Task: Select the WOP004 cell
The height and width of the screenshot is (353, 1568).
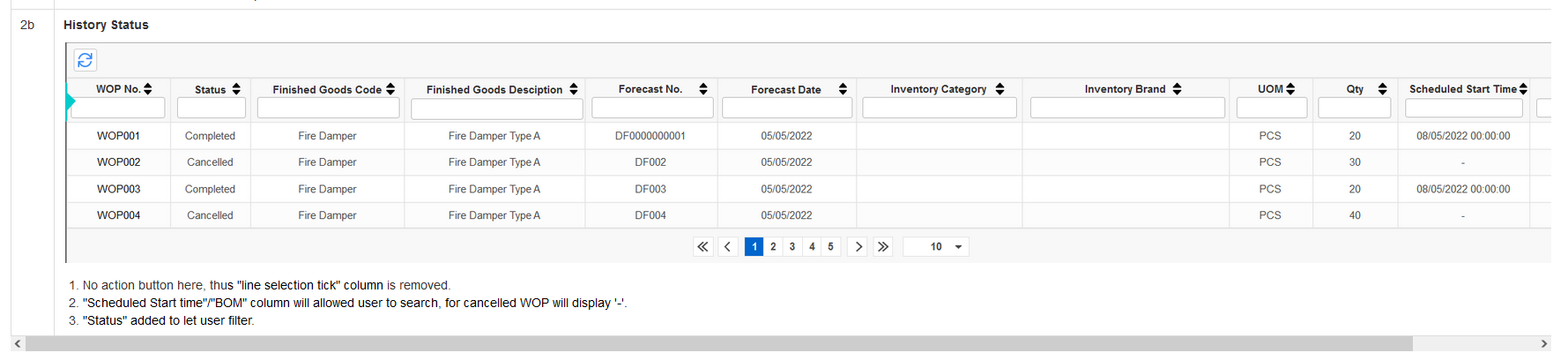Action: pos(118,215)
